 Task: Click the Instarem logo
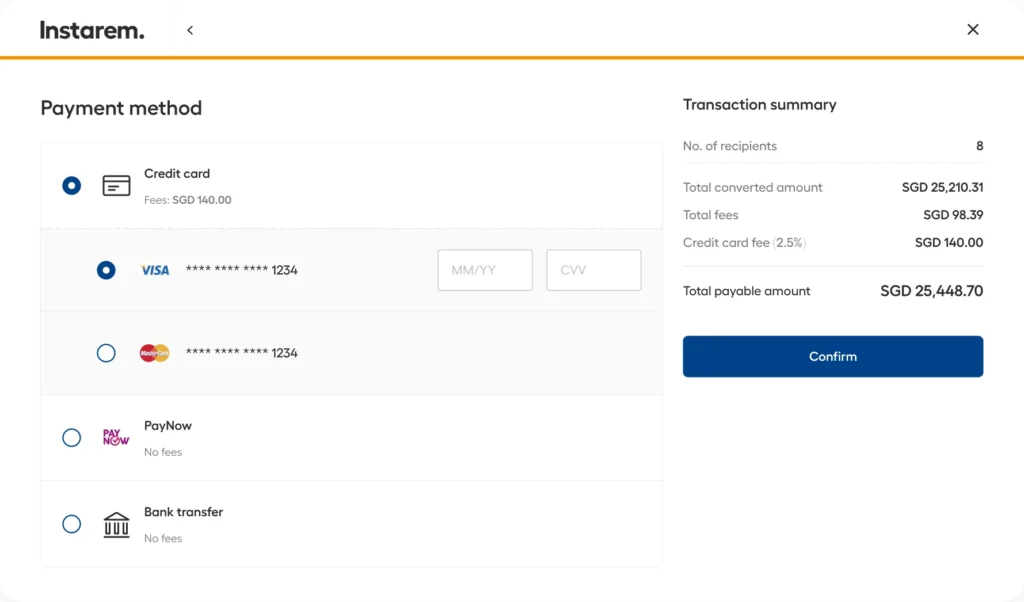92,29
